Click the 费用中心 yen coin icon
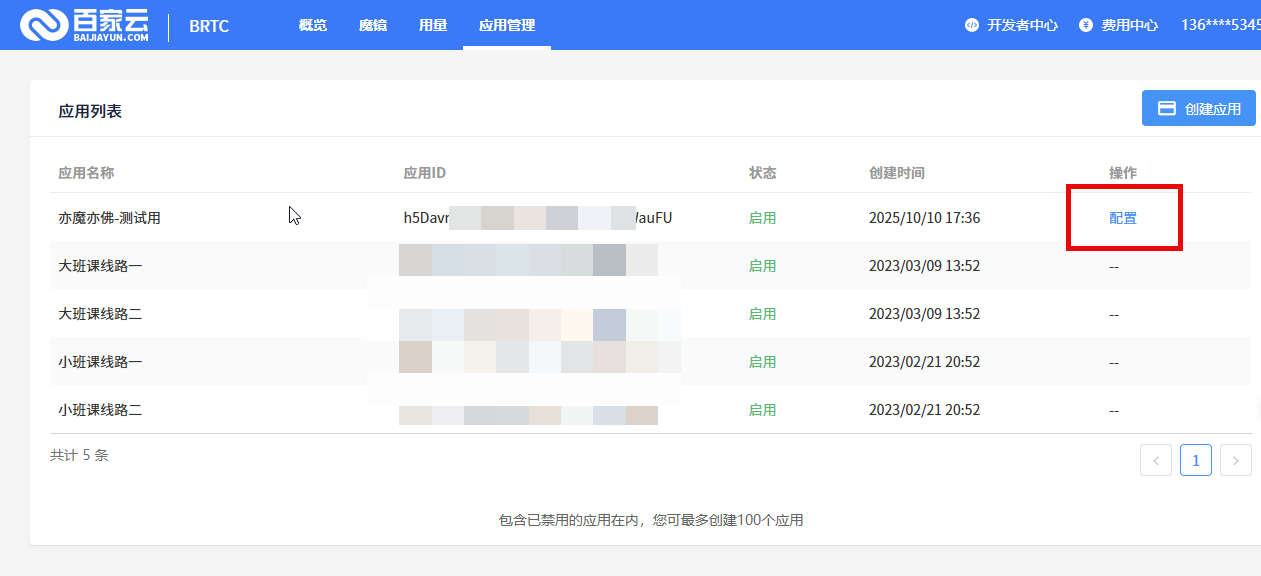The height and width of the screenshot is (576, 1261). click(1086, 25)
